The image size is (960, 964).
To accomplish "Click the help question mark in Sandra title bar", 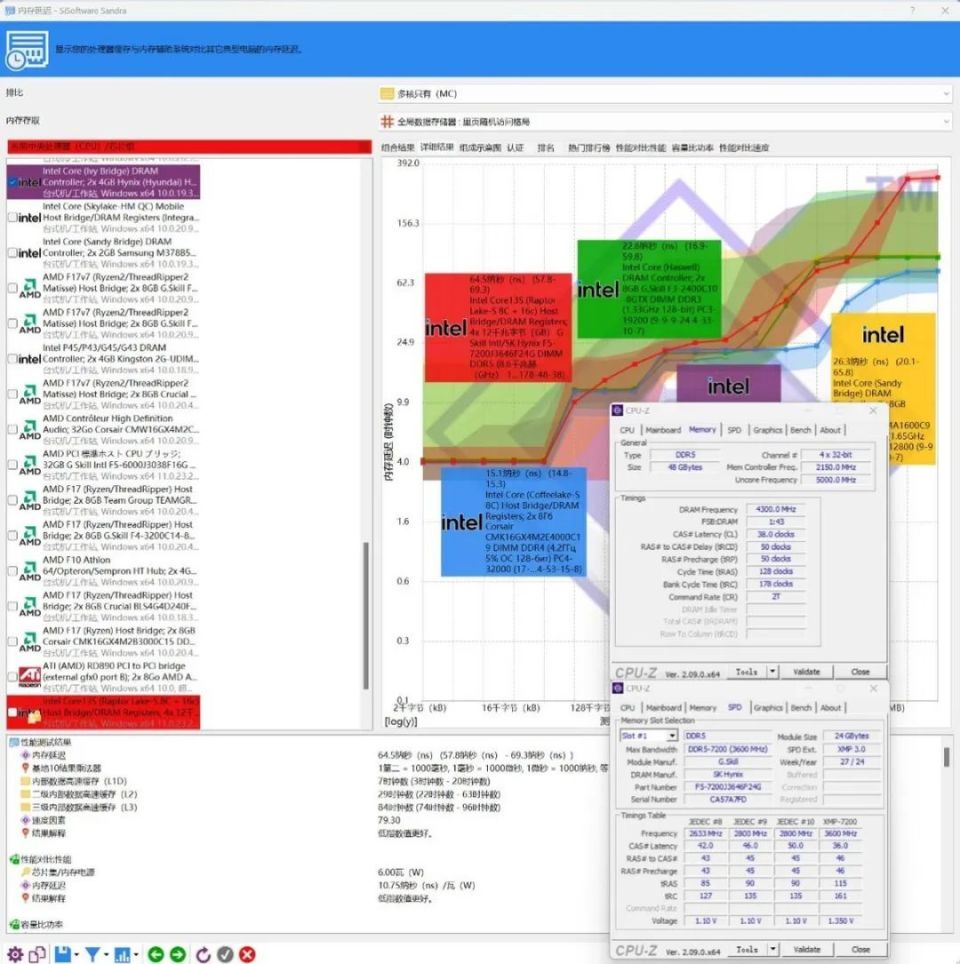I will point(912,10).
